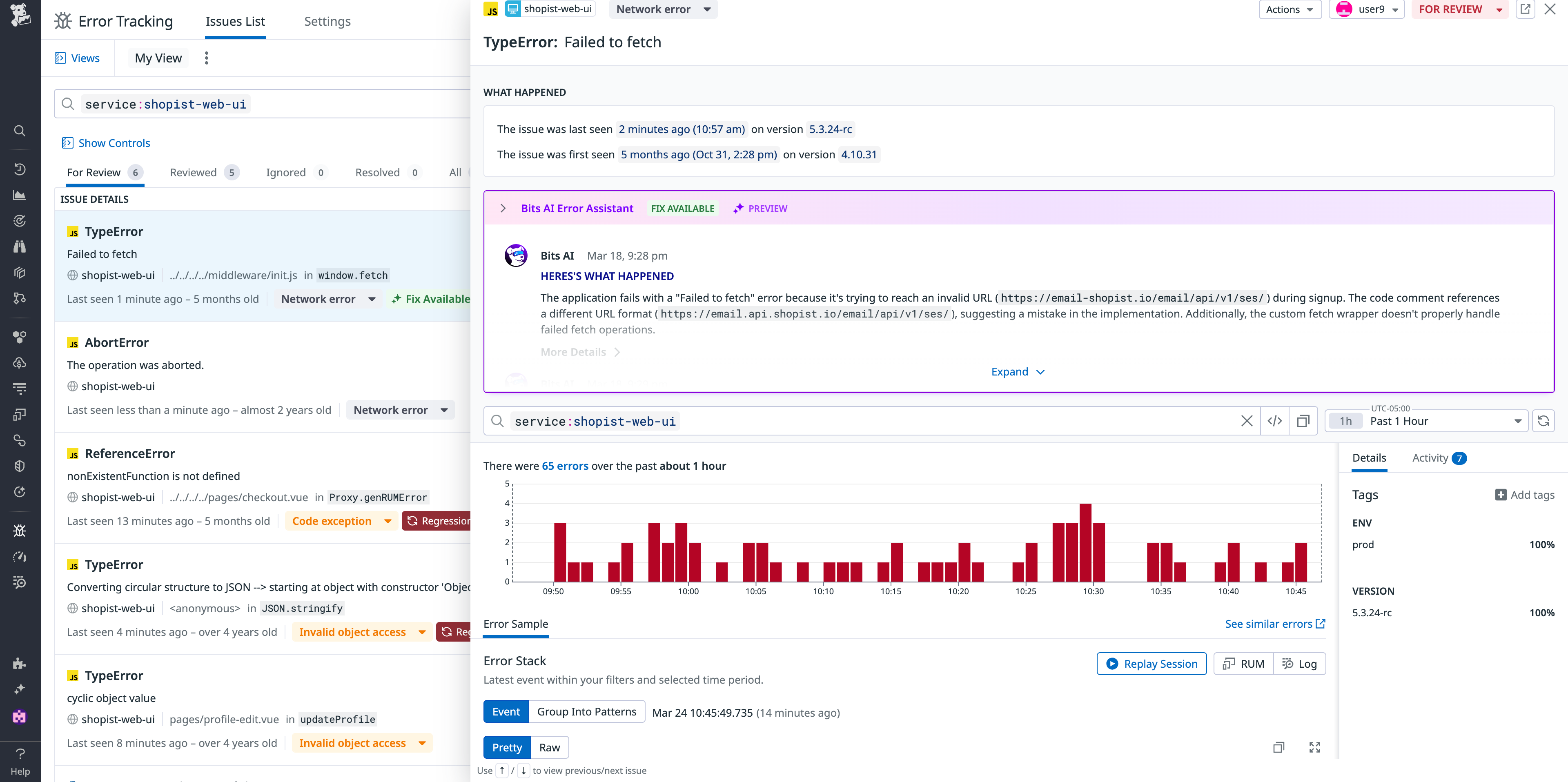Click the Bits AI dog avatar
This screenshot has height=782, width=1568.
click(x=516, y=255)
